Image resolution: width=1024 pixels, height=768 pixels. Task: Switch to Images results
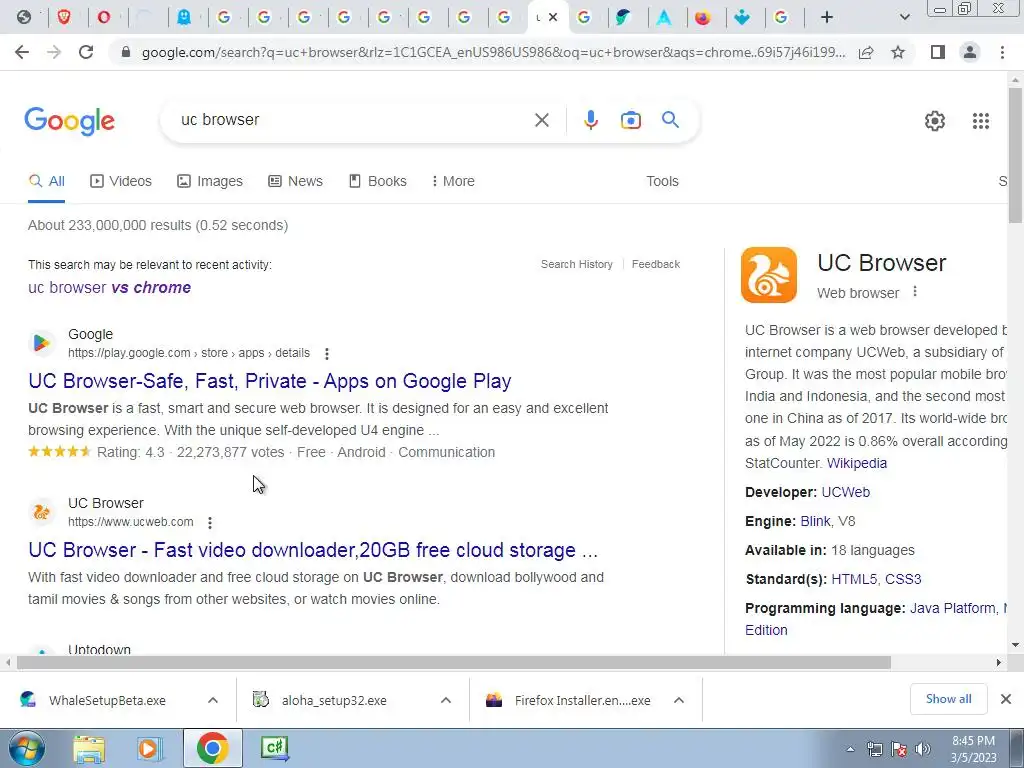pos(210,182)
